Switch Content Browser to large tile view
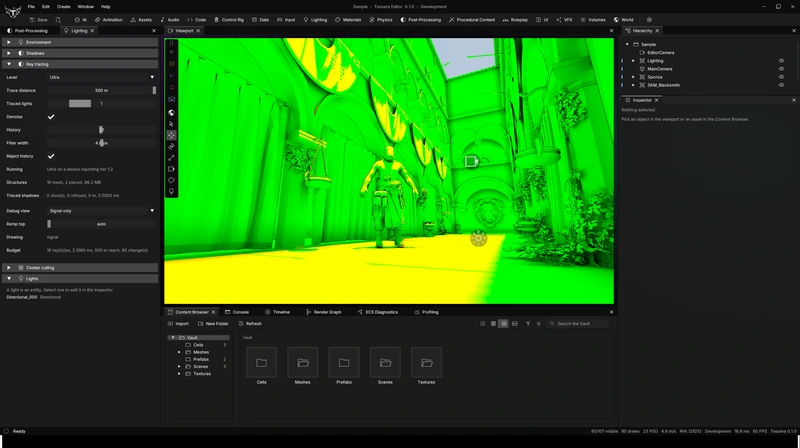This screenshot has height=448, width=800. [x=493, y=323]
